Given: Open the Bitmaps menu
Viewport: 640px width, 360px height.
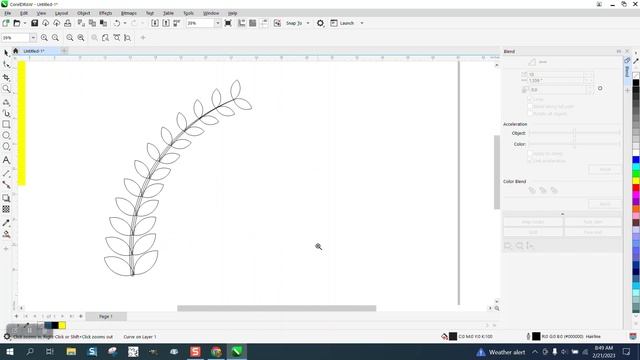Looking at the screenshot, I should click(x=129, y=13).
